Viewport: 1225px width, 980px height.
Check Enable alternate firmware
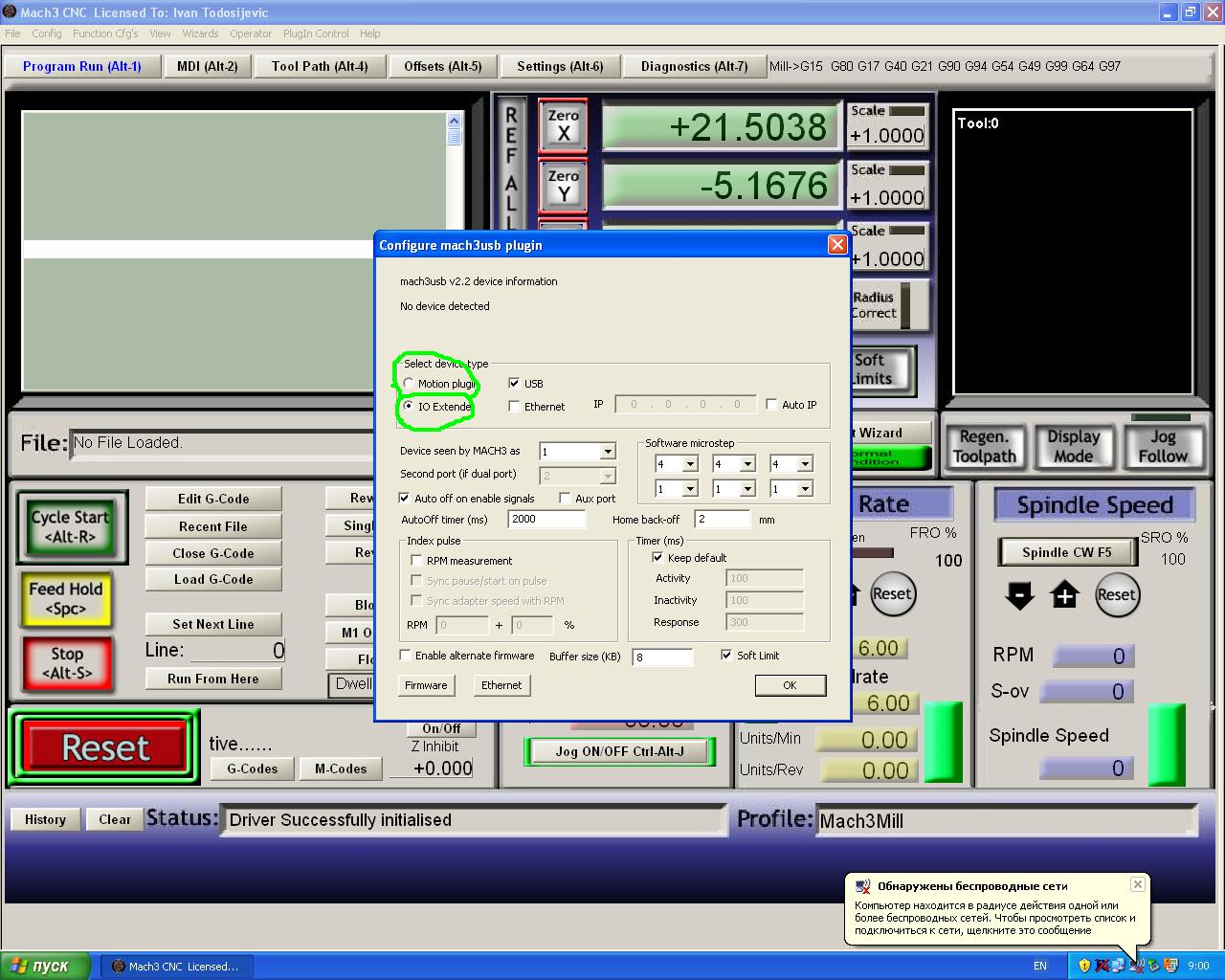click(405, 655)
